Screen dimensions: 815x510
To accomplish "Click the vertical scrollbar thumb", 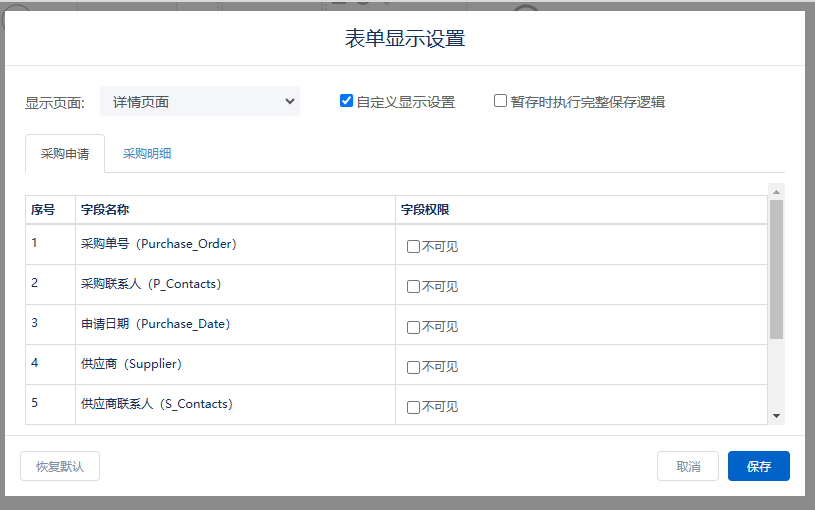I will [x=776, y=268].
